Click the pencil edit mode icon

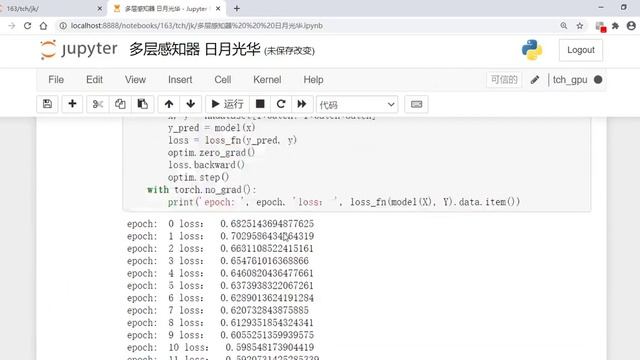pos(535,80)
